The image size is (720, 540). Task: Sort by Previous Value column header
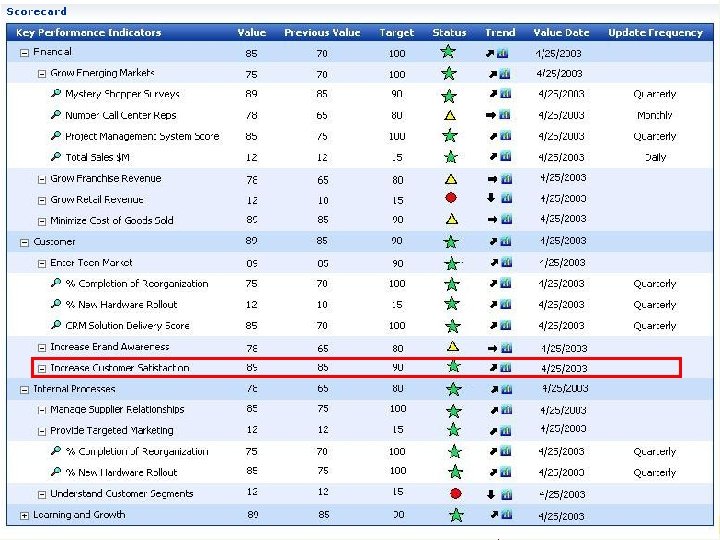click(322, 33)
